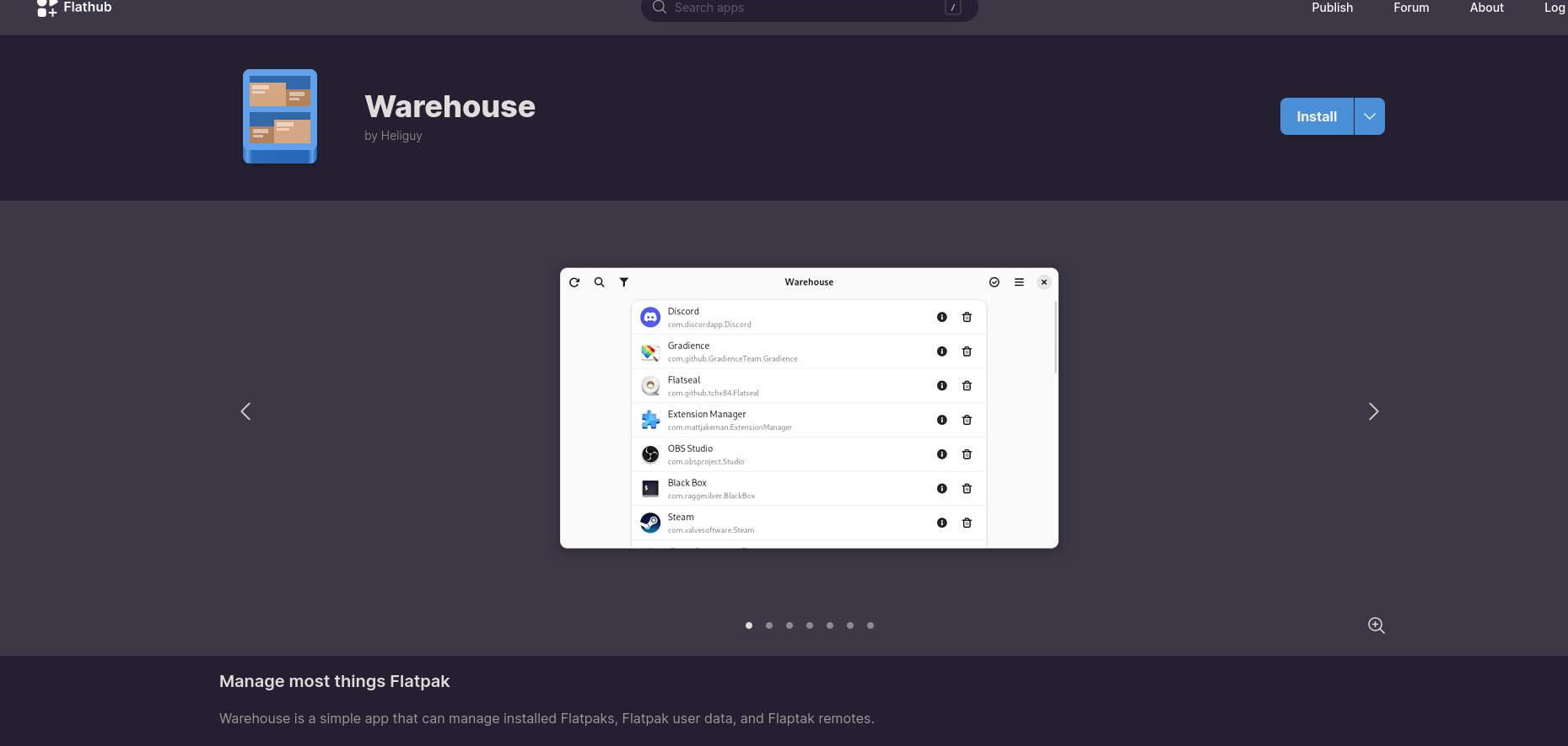Click the info icon for Flatseal

[x=942, y=386]
